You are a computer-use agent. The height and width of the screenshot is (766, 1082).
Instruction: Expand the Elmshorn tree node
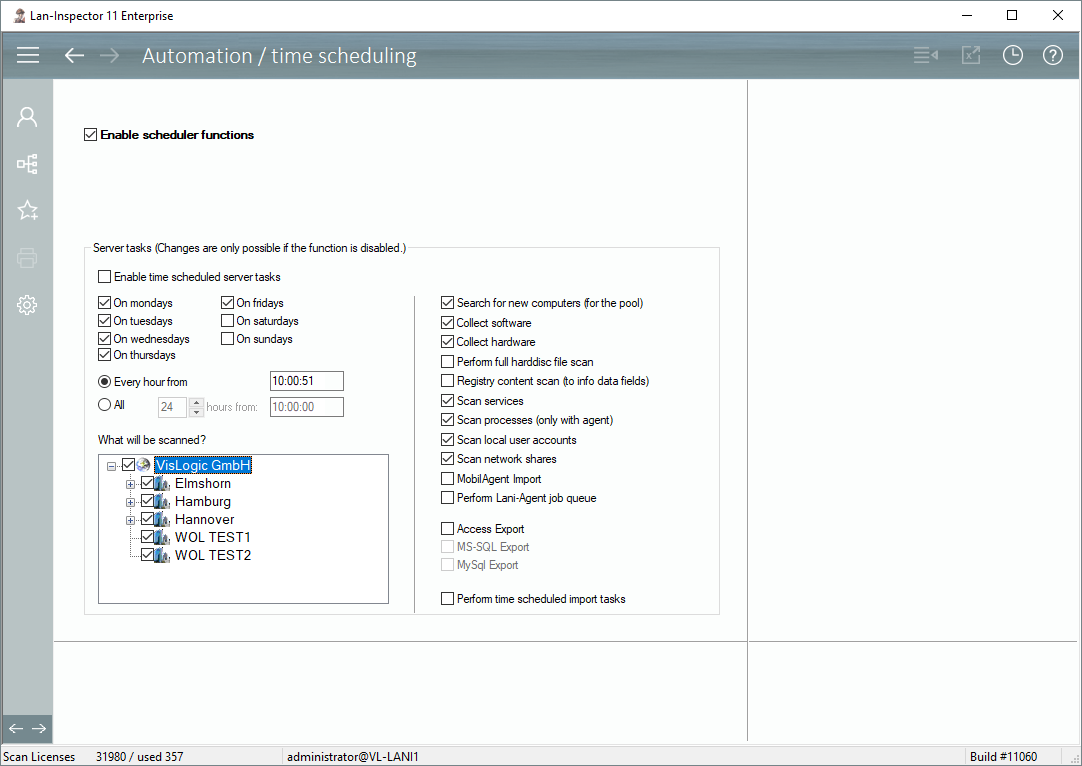pyautogui.click(x=130, y=484)
